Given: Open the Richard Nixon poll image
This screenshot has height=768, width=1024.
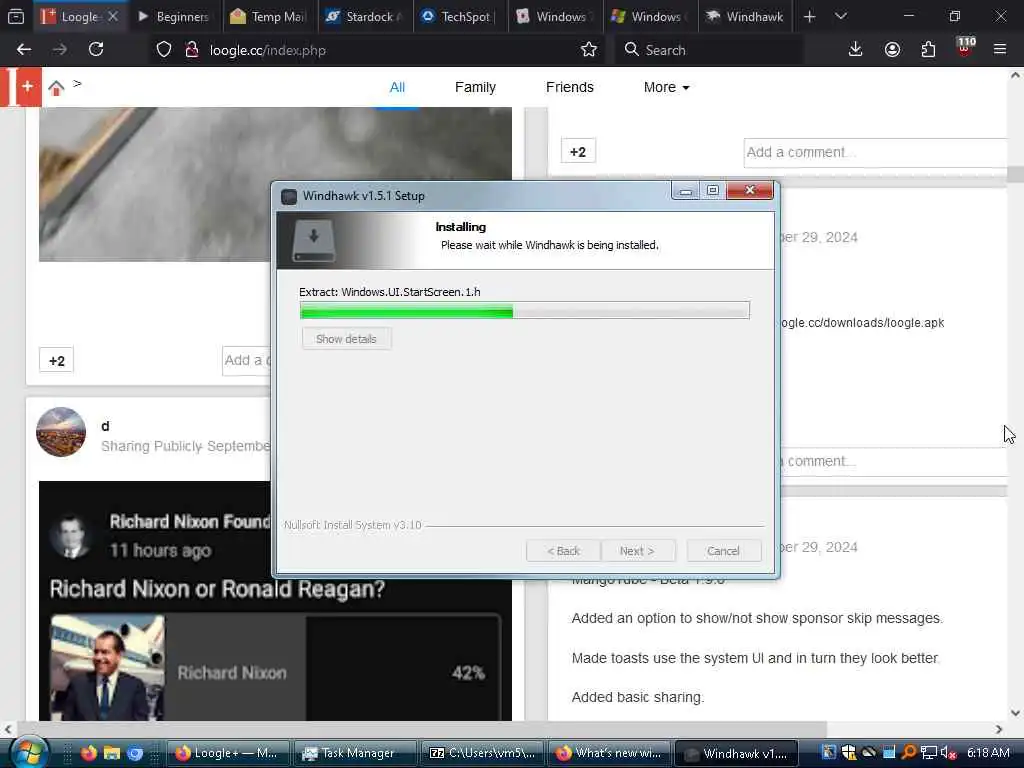Looking at the screenshot, I should pyautogui.click(x=107, y=667).
